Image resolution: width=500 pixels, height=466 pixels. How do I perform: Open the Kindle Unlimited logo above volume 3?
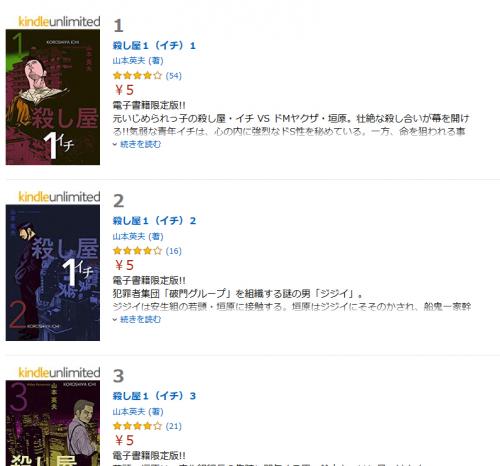[x=59, y=373]
